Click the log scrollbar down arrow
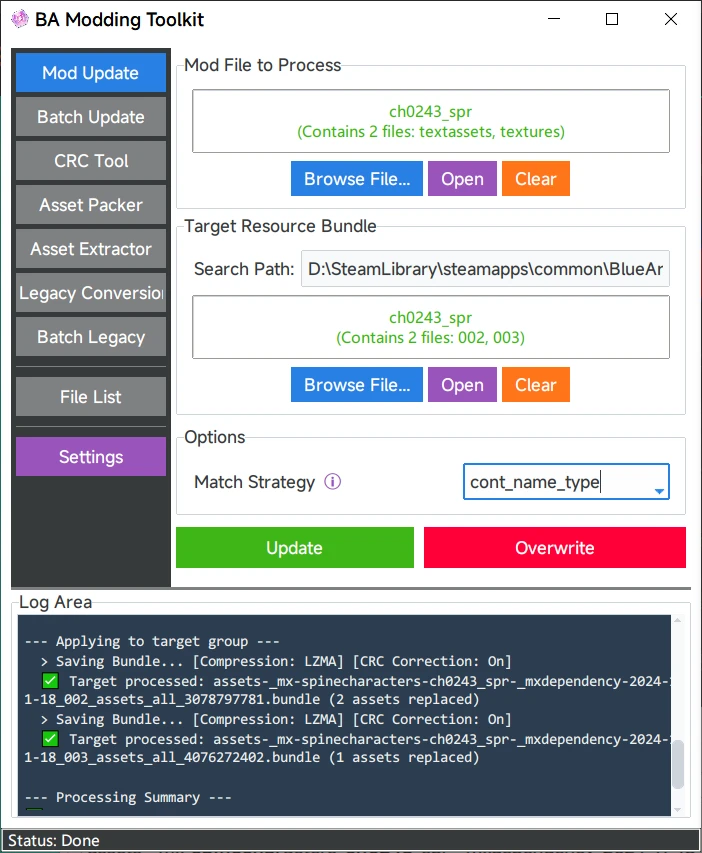702x853 pixels. tap(678, 809)
